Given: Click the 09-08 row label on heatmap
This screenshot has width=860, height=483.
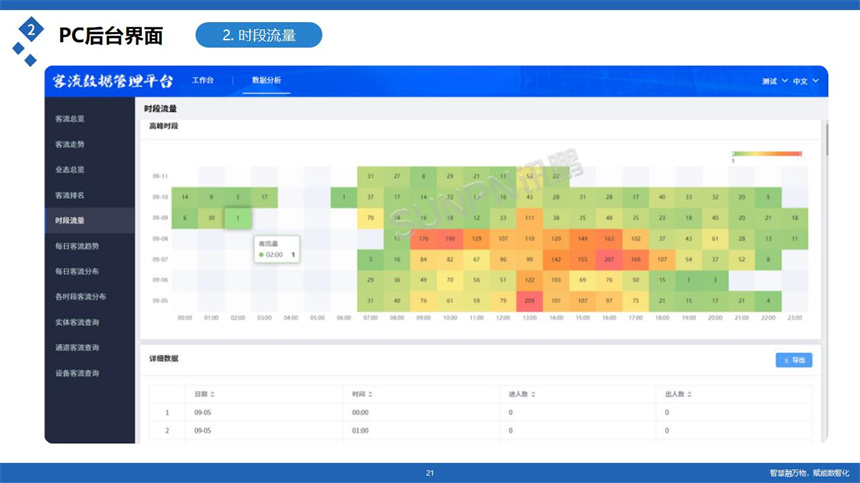Looking at the screenshot, I should point(160,239).
